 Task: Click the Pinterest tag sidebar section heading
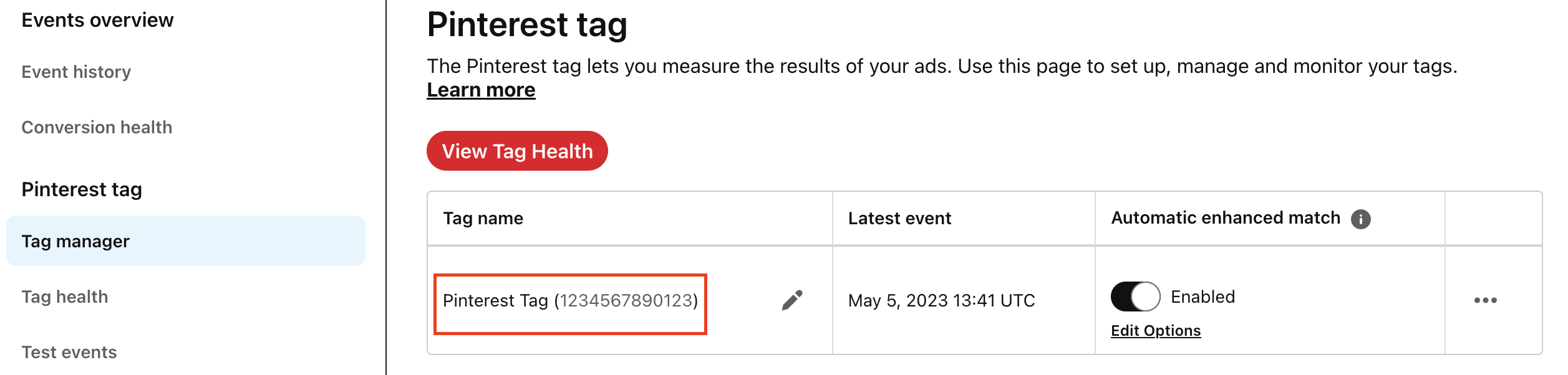(x=82, y=189)
